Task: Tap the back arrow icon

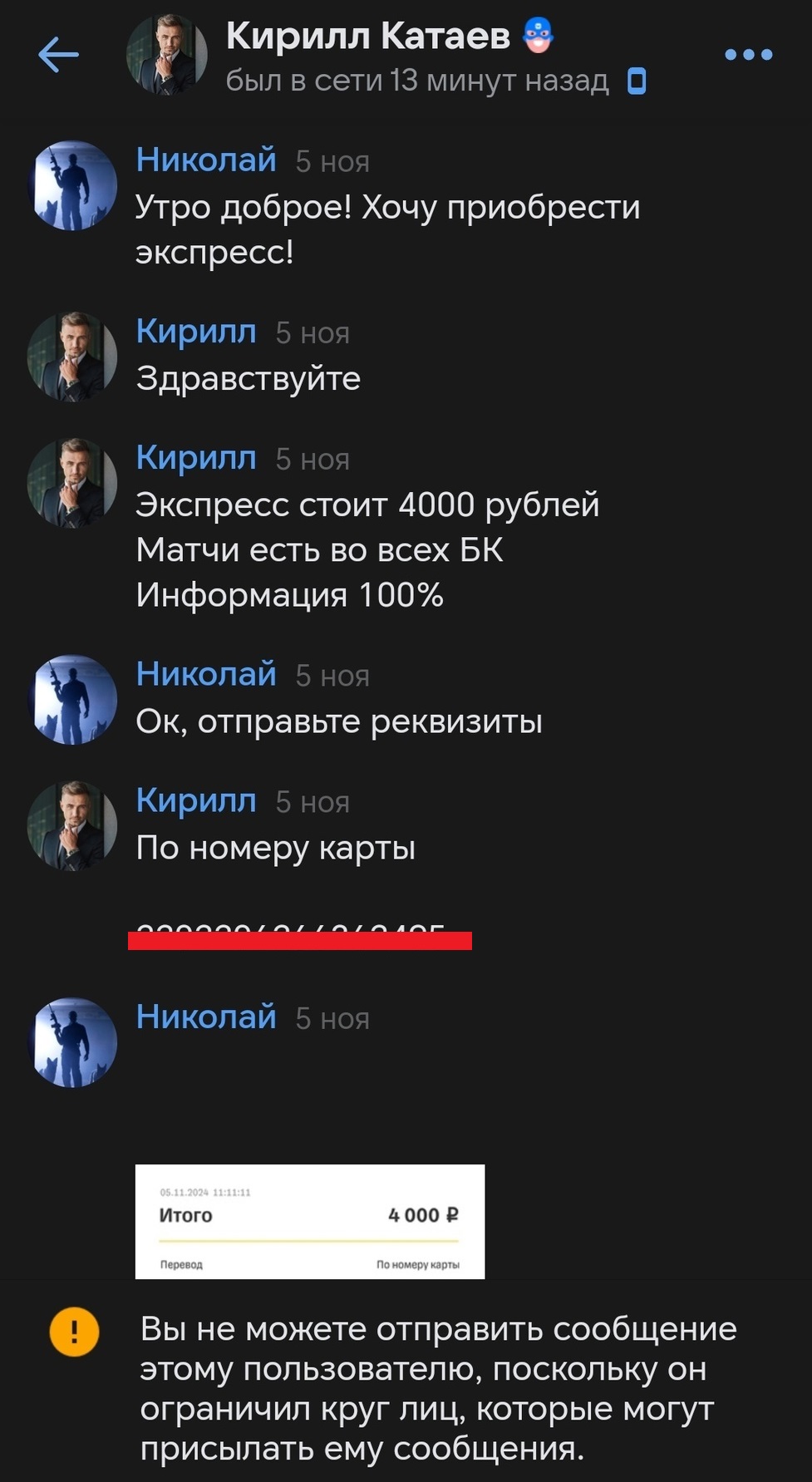Action: point(58,55)
